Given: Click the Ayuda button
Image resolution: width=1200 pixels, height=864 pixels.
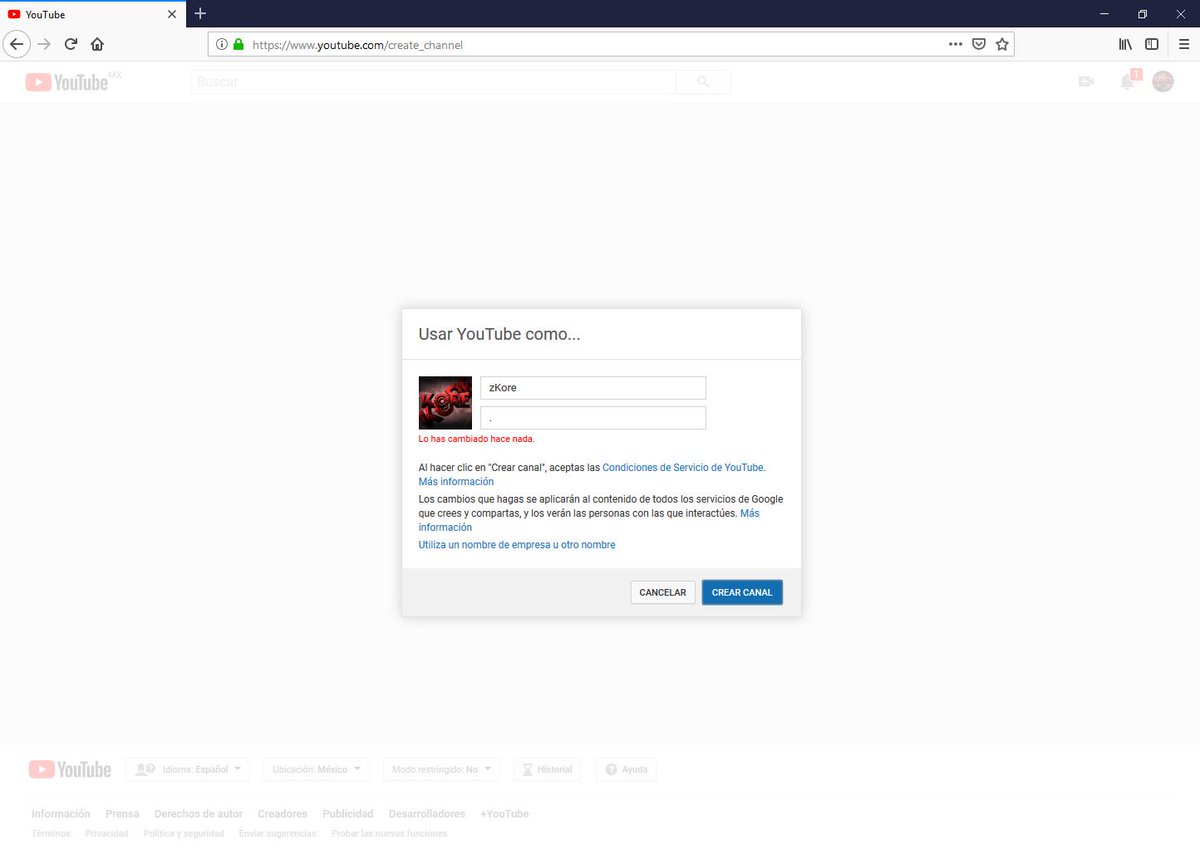Looking at the screenshot, I should 626,769.
